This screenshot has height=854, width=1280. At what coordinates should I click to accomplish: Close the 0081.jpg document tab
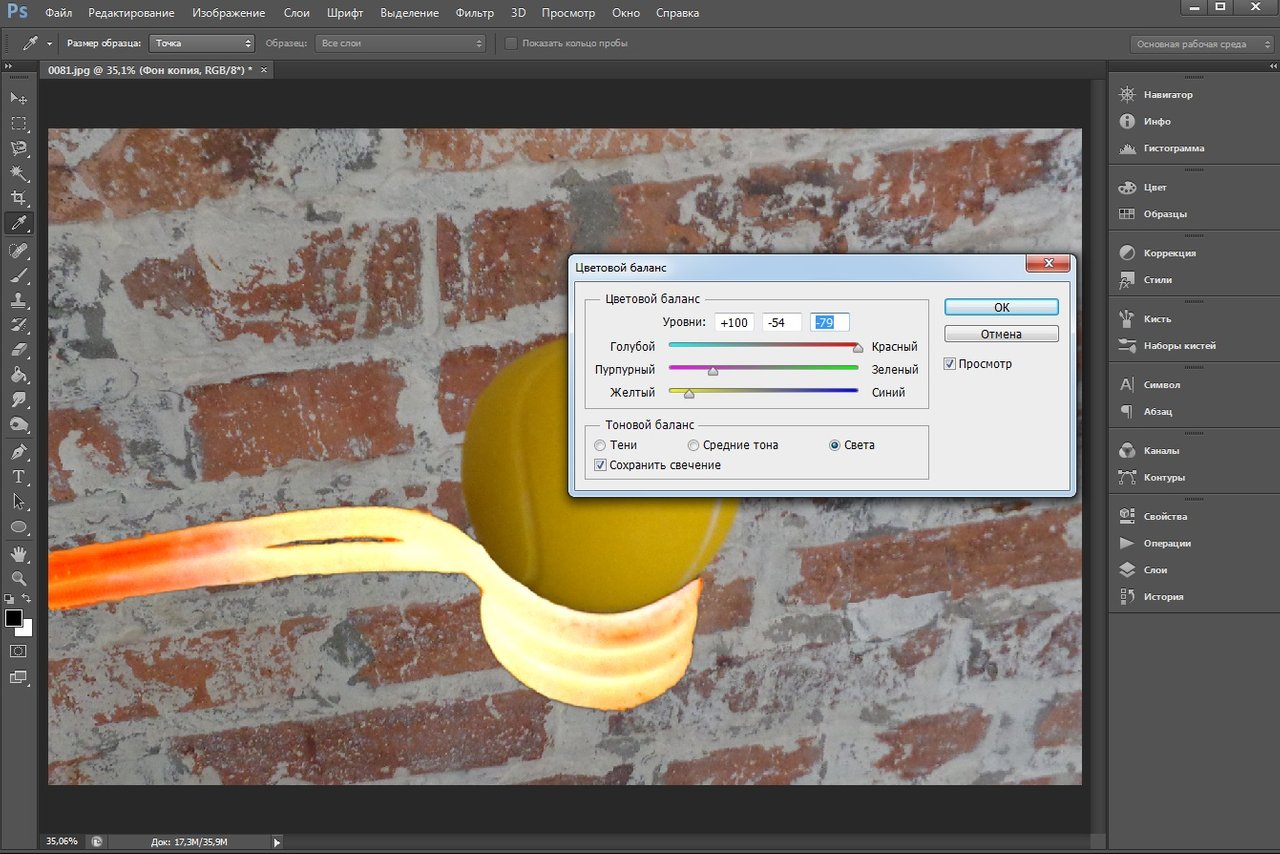(265, 70)
